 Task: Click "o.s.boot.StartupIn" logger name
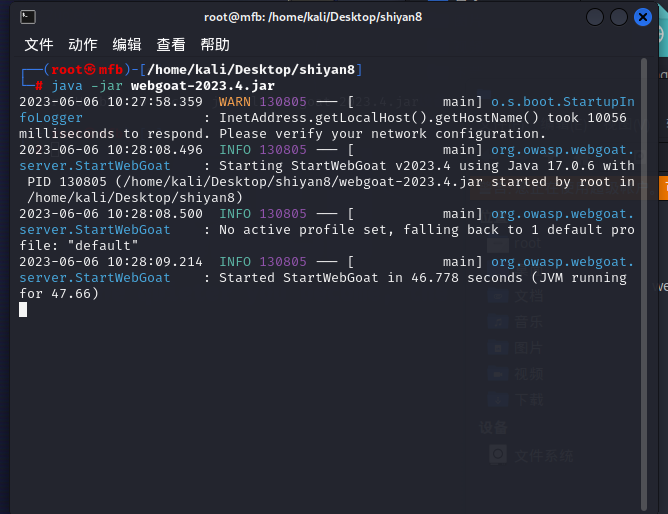(x=563, y=102)
